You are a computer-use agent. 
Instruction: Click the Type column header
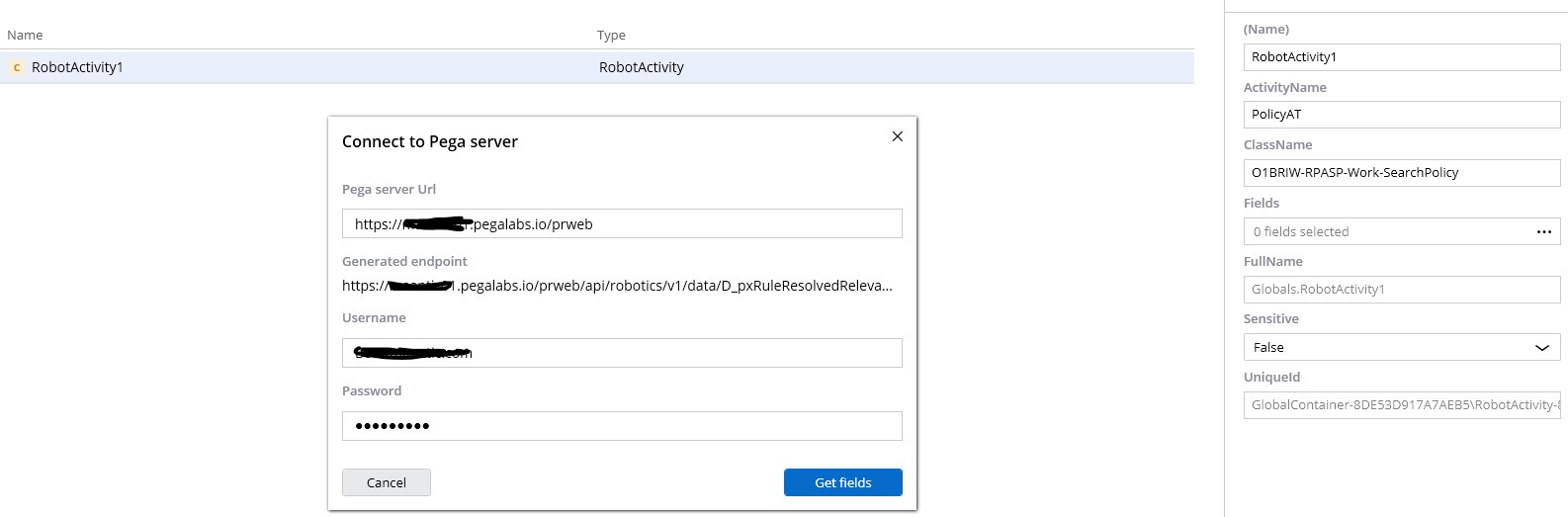tap(611, 35)
